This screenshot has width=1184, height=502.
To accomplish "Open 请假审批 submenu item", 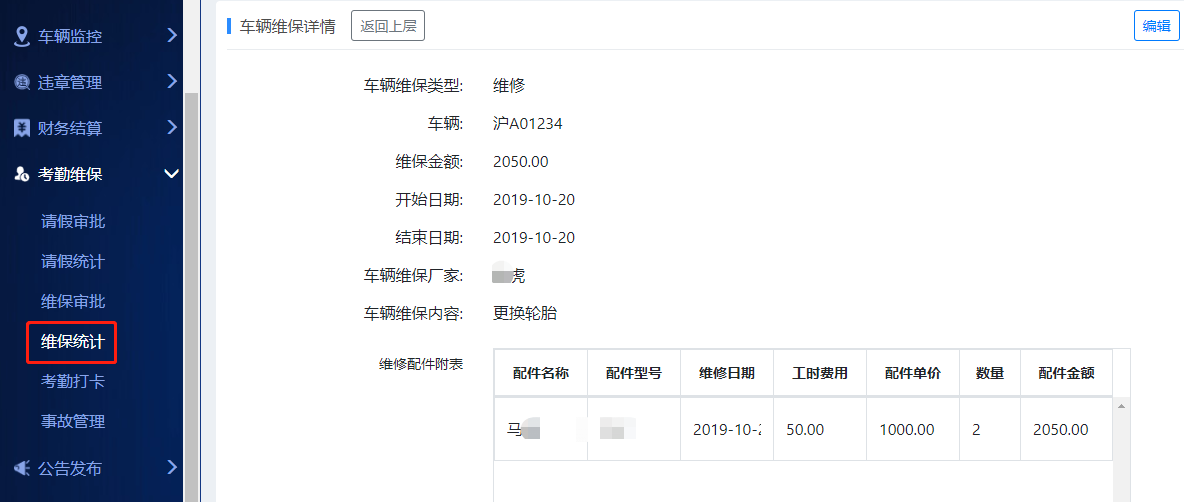I will point(73,221).
